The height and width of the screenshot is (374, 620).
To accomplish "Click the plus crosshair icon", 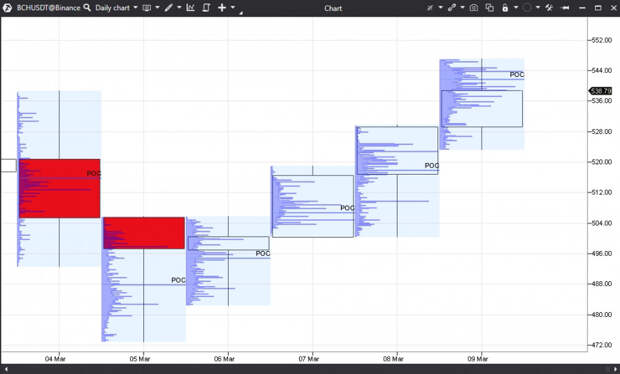I will (222, 8).
